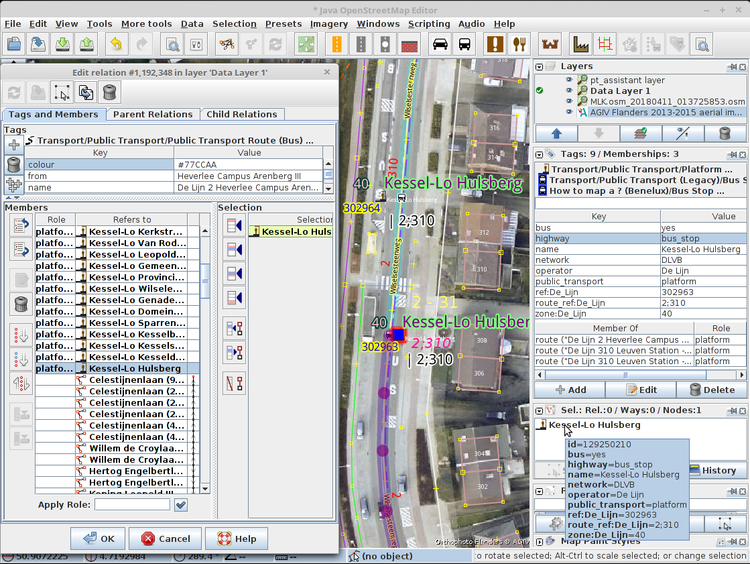This screenshot has width=750, height=564.
Task: Collapse the Layers panel arrow
Action: (x=540, y=67)
